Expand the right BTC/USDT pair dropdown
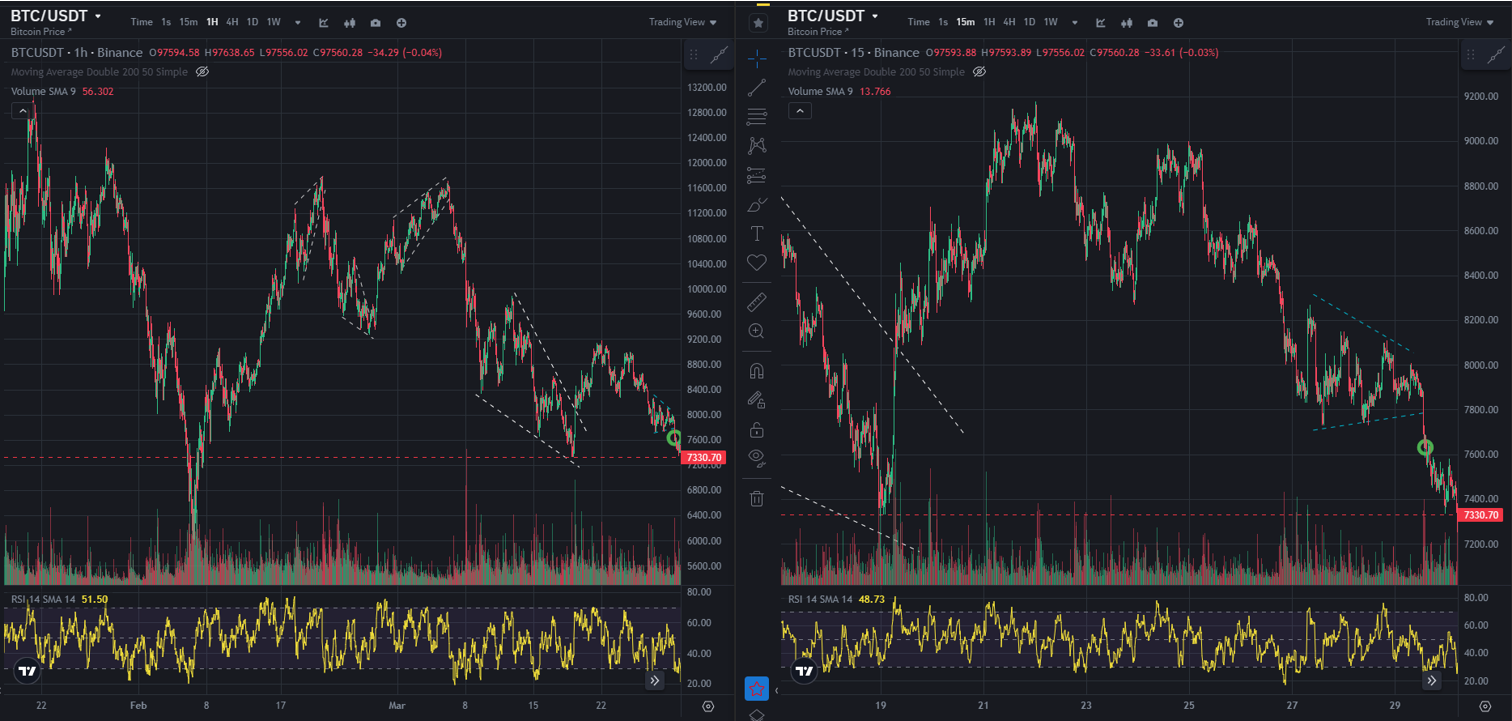The width and height of the screenshot is (1512, 721). (875, 17)
